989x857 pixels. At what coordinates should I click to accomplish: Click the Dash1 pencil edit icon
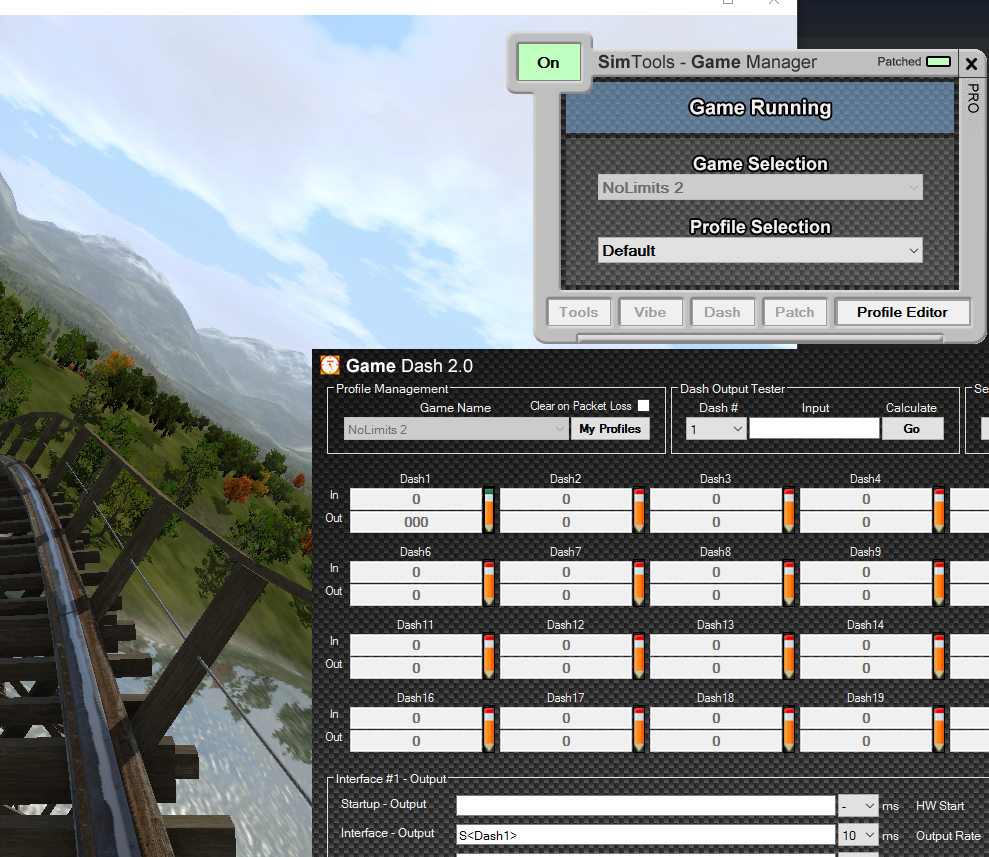click(x=489, y=510)
